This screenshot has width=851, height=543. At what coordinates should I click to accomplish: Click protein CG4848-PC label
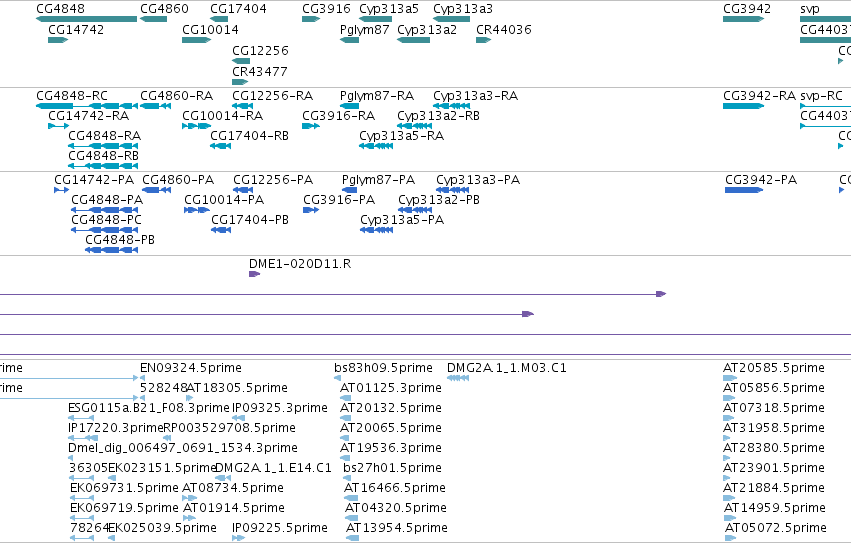coord(106,220)
